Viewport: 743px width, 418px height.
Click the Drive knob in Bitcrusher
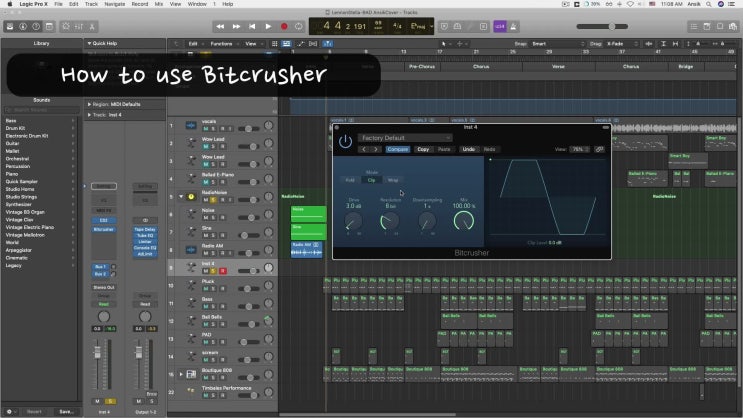point(353,221)
